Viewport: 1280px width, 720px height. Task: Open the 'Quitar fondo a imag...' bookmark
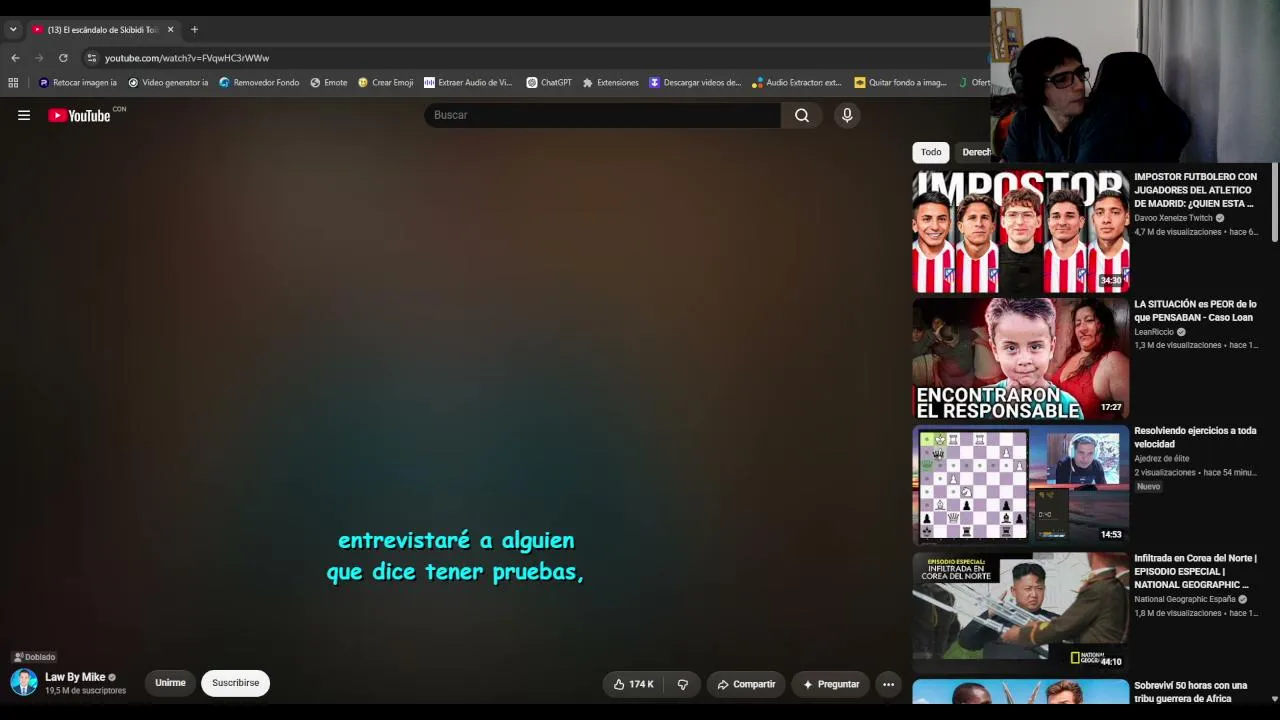[900, 83]
